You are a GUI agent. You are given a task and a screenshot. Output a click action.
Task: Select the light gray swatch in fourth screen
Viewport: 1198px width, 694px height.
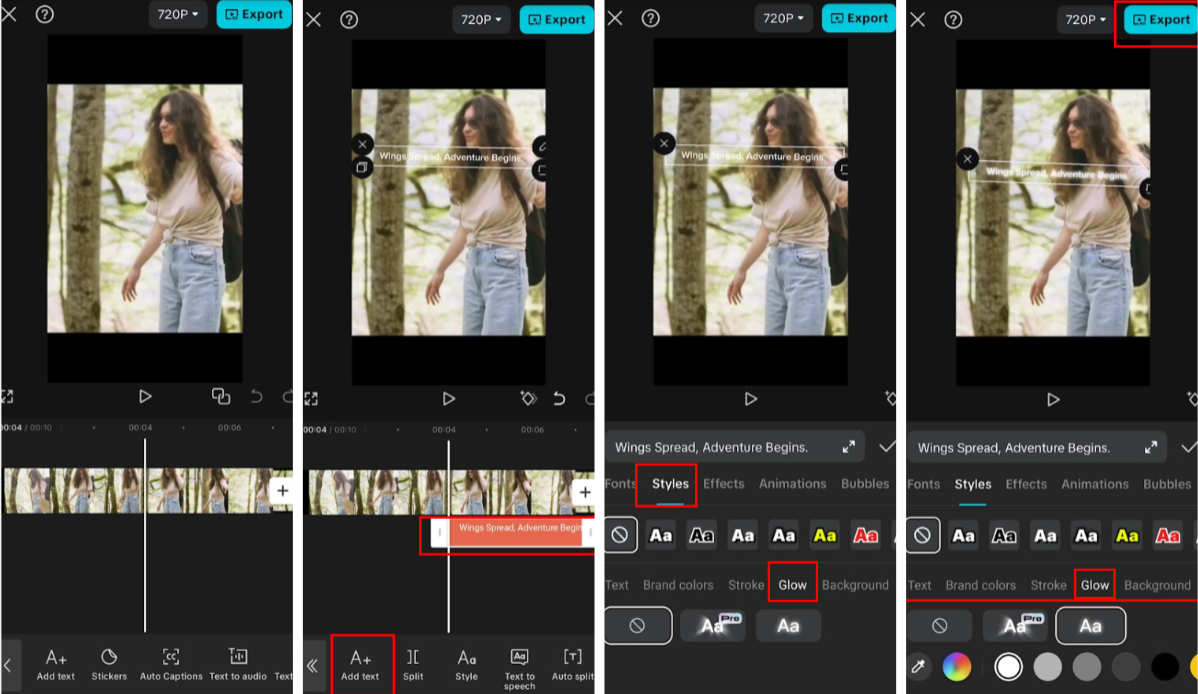[x=1047, y=666]
